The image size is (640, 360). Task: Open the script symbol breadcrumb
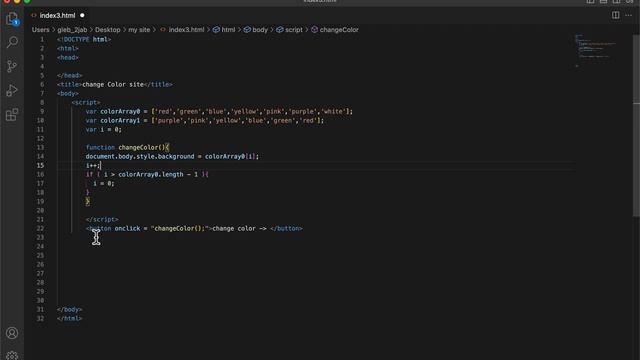point(289,30)
